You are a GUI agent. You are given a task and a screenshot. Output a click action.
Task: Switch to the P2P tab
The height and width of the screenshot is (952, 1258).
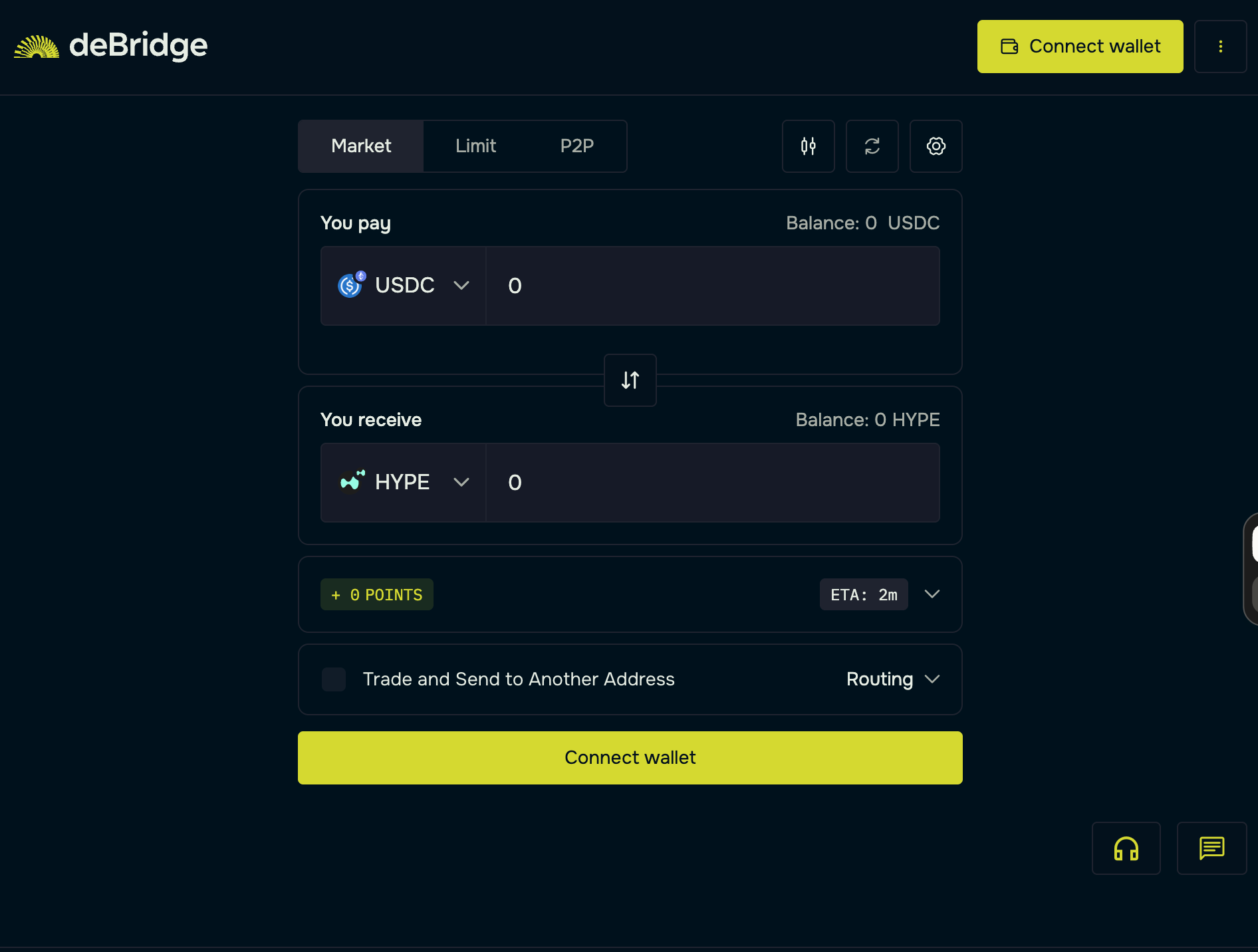click(x=576, y=146)
